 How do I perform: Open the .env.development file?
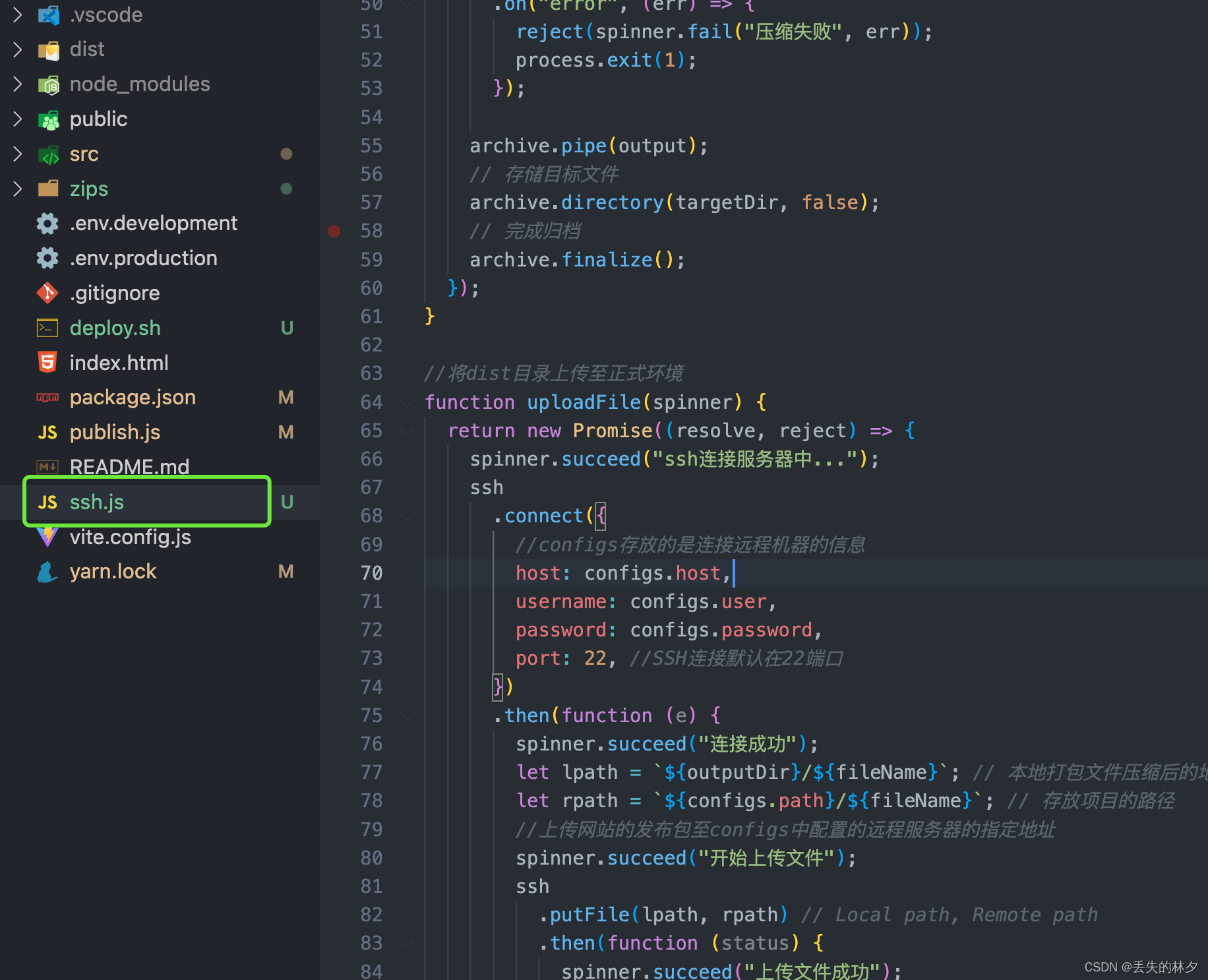pos(154,223)
